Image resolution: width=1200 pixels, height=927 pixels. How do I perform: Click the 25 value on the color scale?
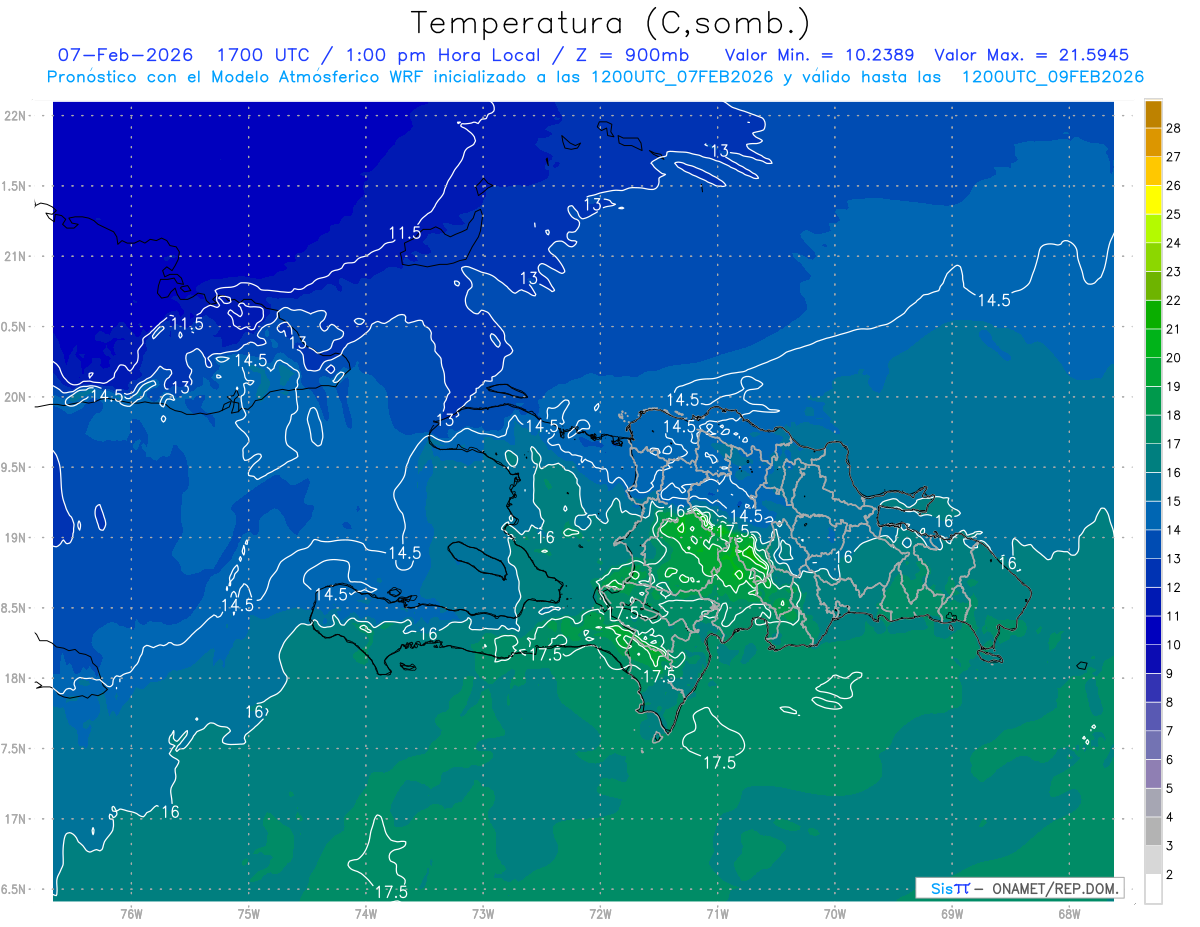1174,214
